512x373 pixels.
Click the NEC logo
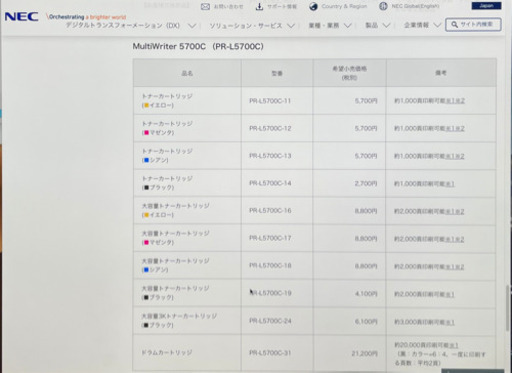click(x=21, y=16)
